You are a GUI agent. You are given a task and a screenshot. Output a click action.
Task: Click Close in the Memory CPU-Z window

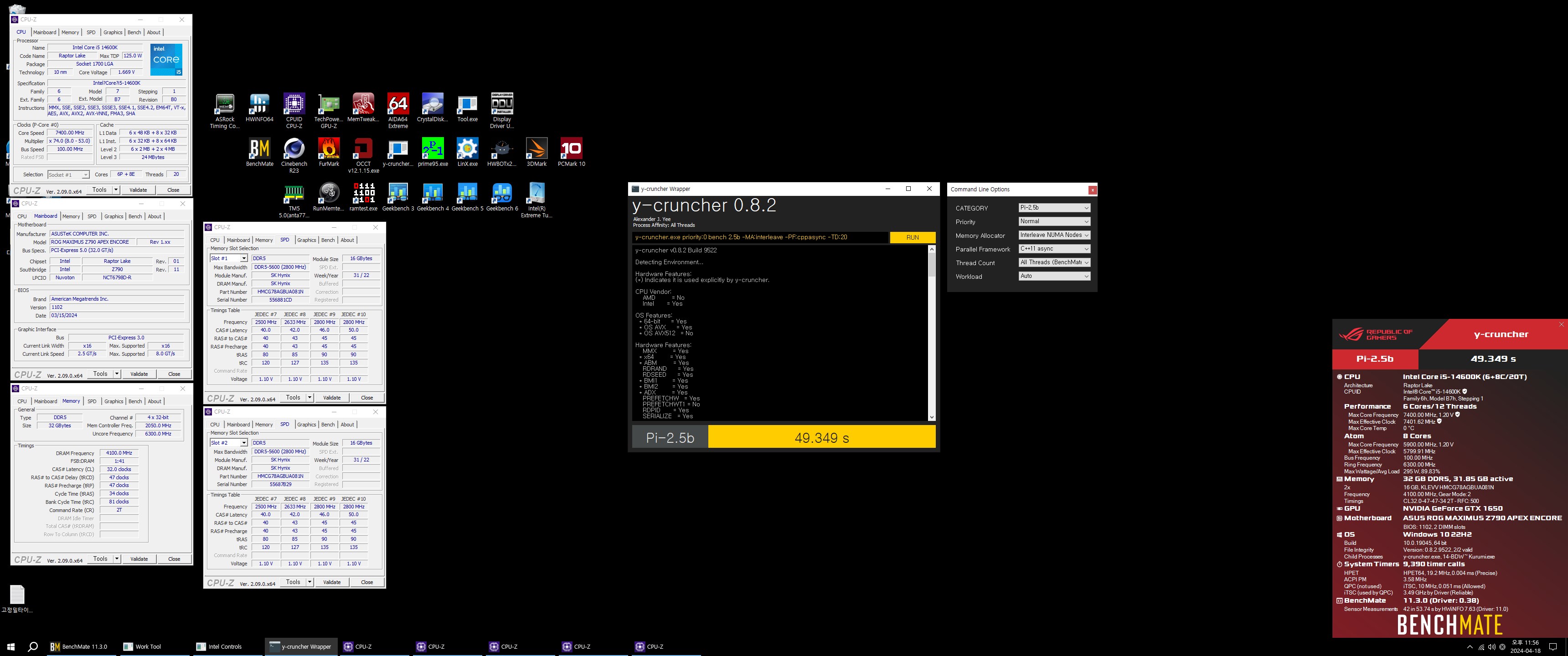pos(174,559)
